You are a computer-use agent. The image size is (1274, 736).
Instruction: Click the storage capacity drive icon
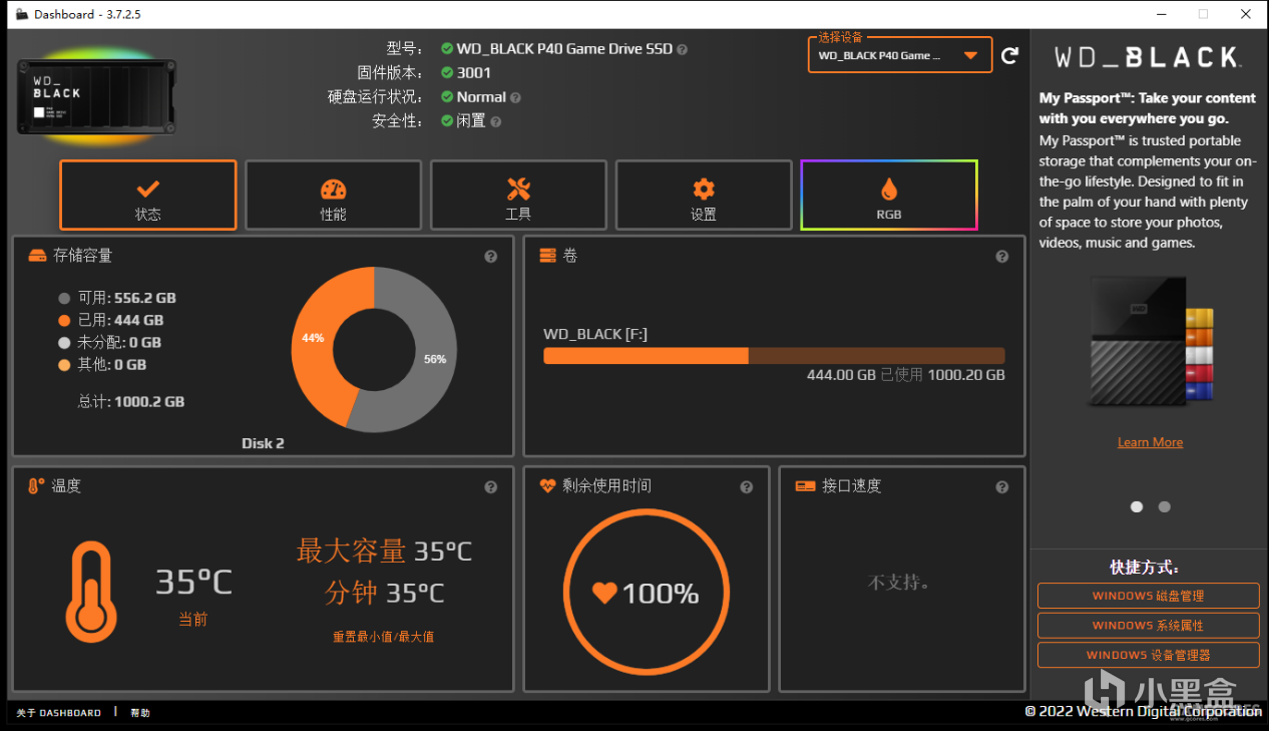pos(38,256)
